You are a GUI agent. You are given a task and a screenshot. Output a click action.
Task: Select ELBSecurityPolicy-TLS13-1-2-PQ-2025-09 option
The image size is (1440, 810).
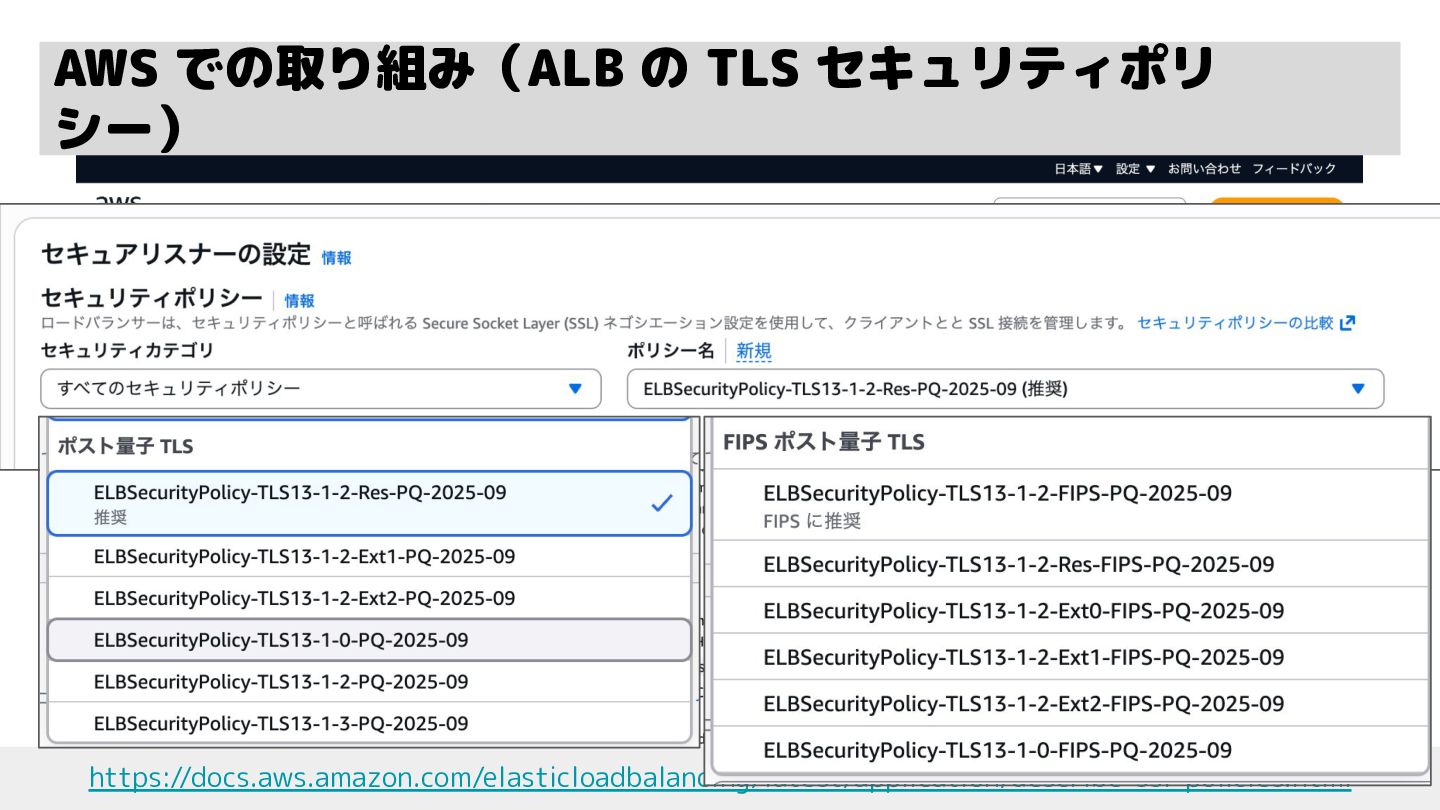coord(369,682)
